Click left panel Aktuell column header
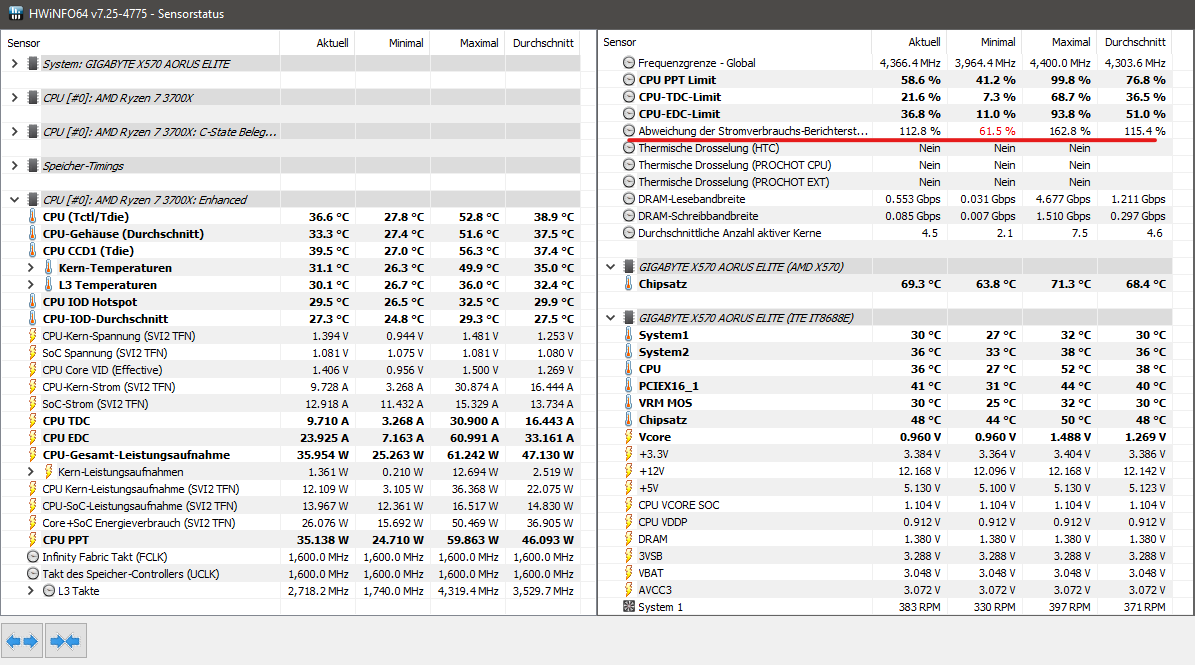The image size is (1195, 665). [x=317, y=43]
